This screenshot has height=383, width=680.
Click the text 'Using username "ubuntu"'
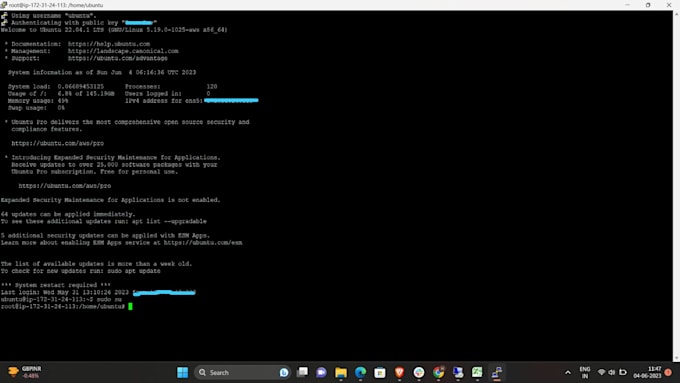point(53,16)
